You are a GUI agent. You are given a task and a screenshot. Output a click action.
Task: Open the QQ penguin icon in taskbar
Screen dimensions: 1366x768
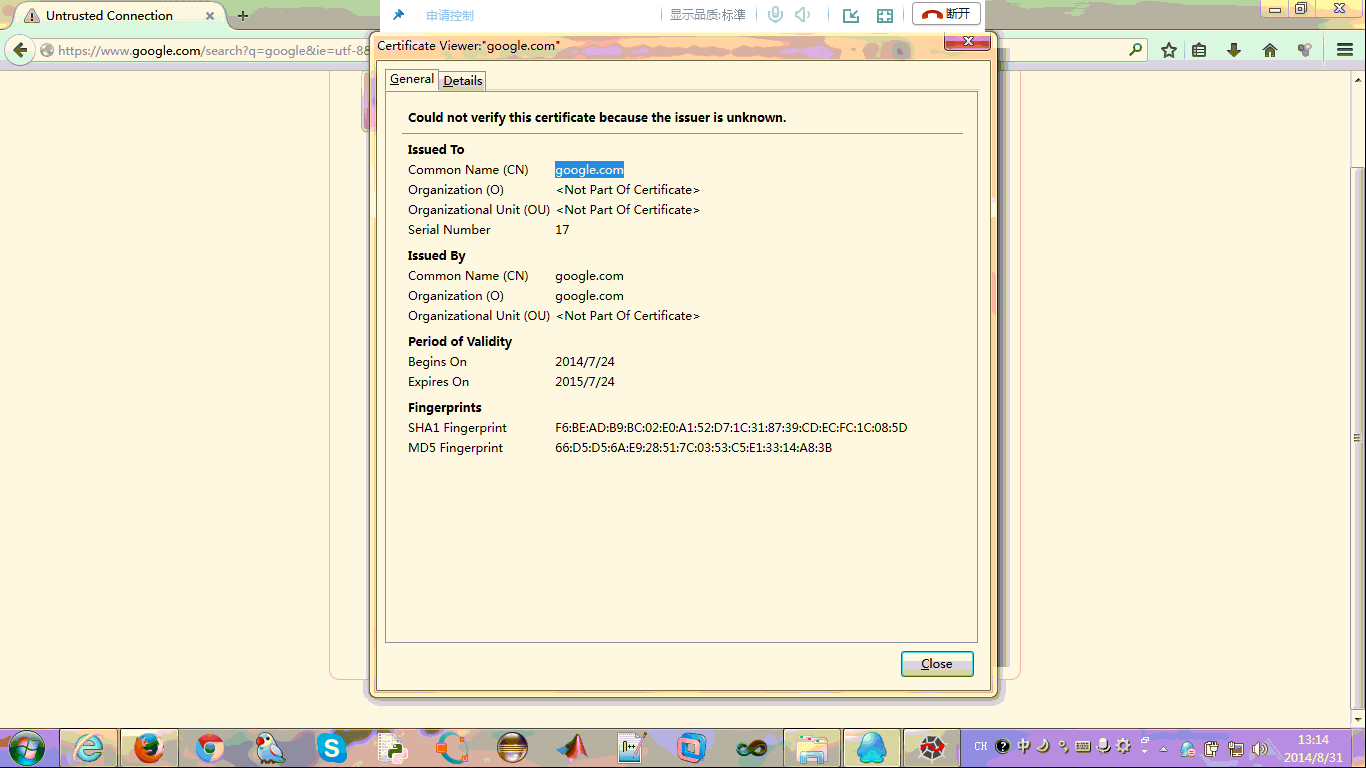(x=871, y=747)
